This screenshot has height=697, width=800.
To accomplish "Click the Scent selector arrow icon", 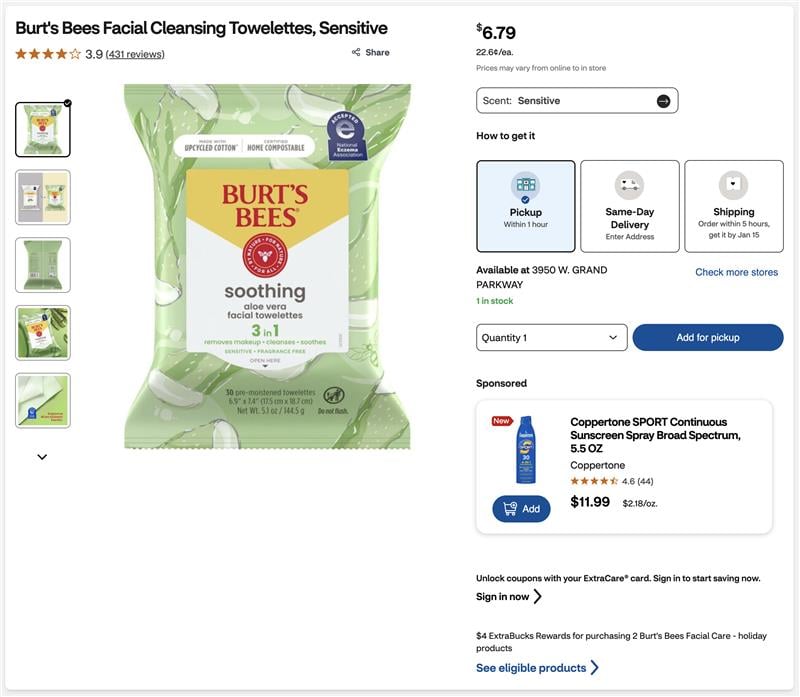I will (663, 101).
